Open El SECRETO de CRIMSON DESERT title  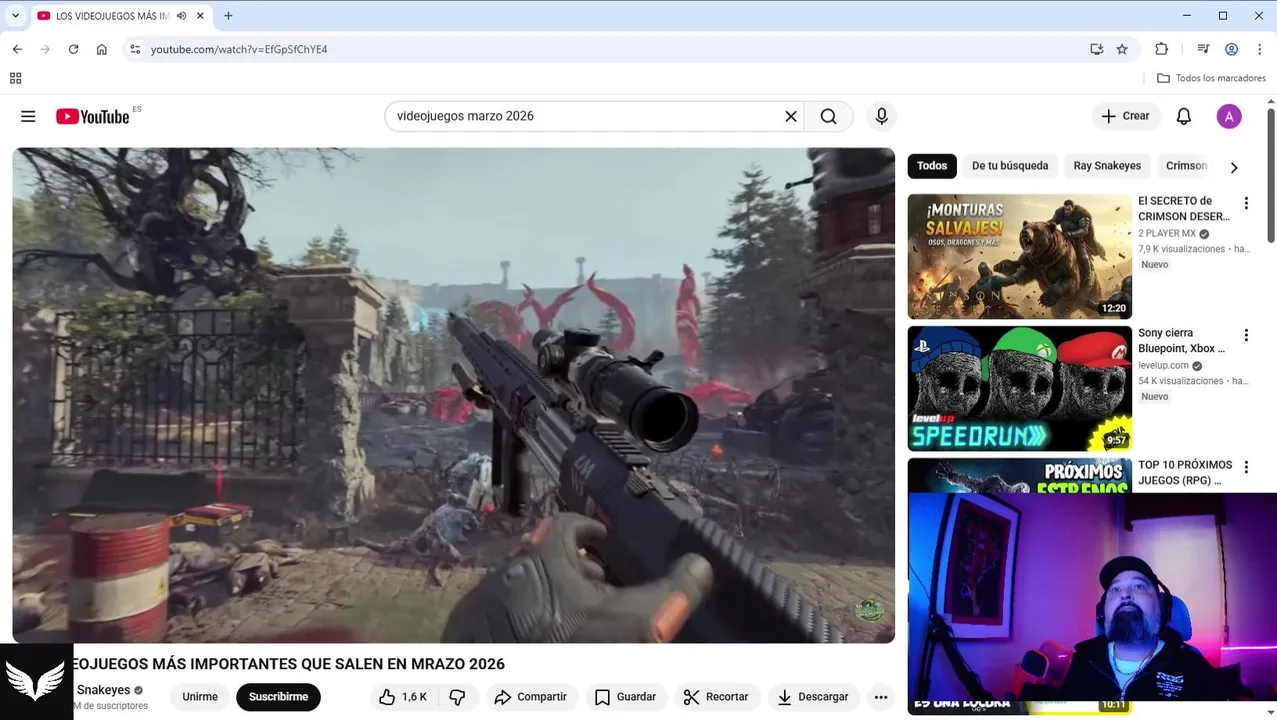click(1184, 209)
